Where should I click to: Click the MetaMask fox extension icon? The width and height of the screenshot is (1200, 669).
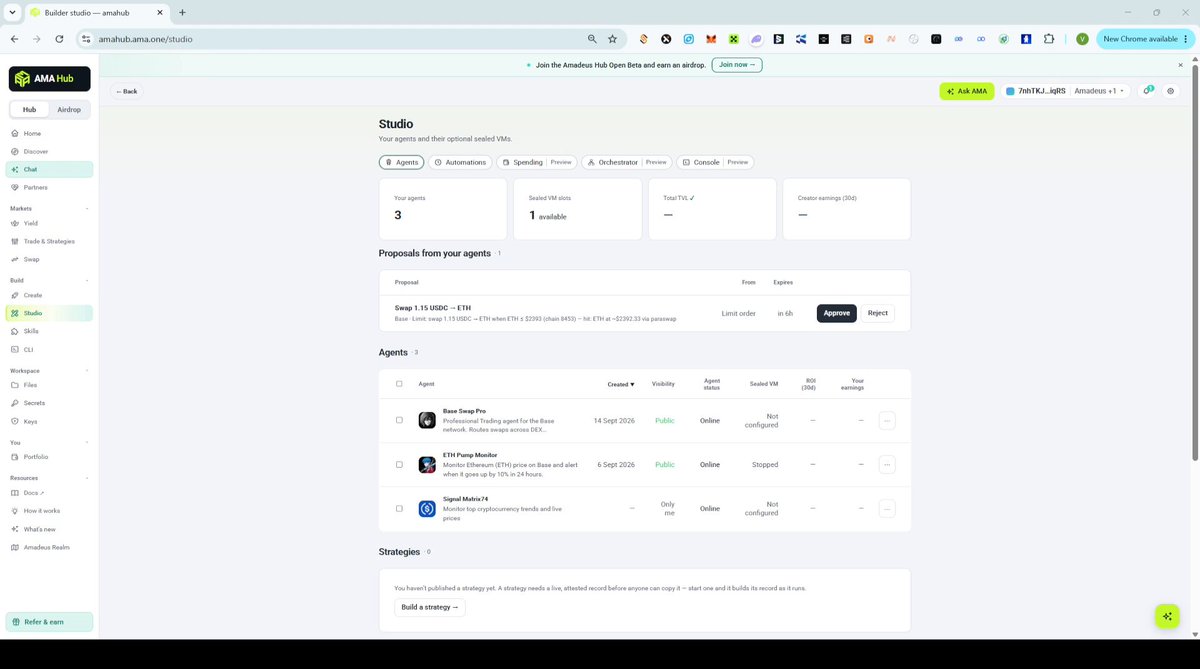pyautogui.click(x=711, y=39)
